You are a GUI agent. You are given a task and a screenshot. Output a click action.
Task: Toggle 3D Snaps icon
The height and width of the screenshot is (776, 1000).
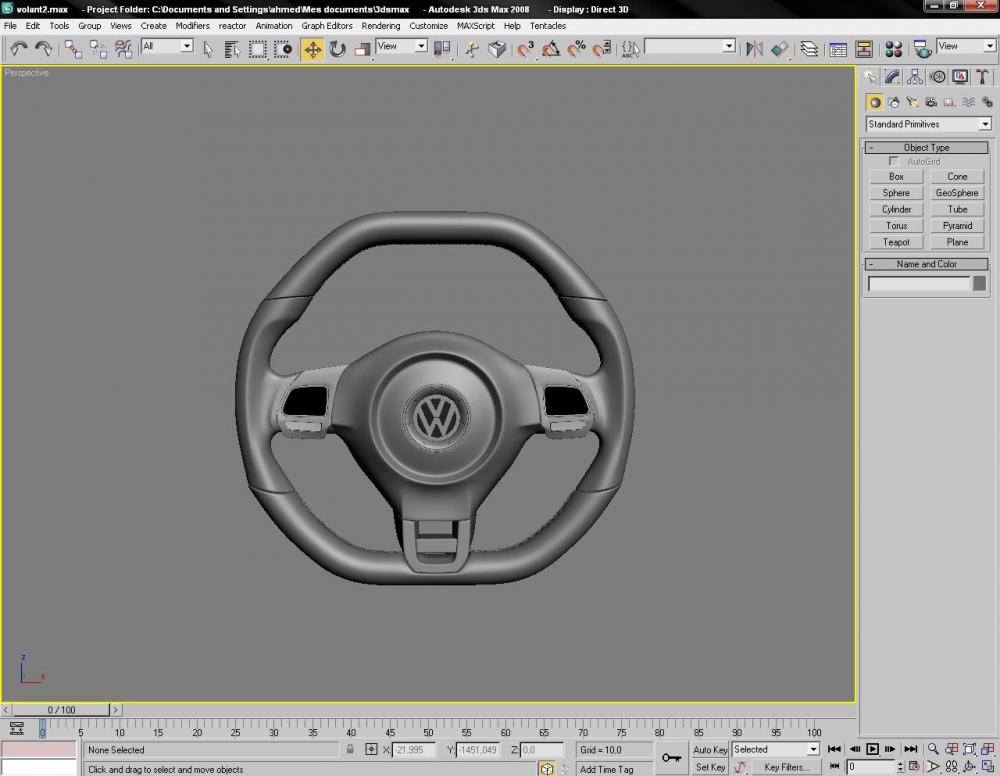pos(526,49)
